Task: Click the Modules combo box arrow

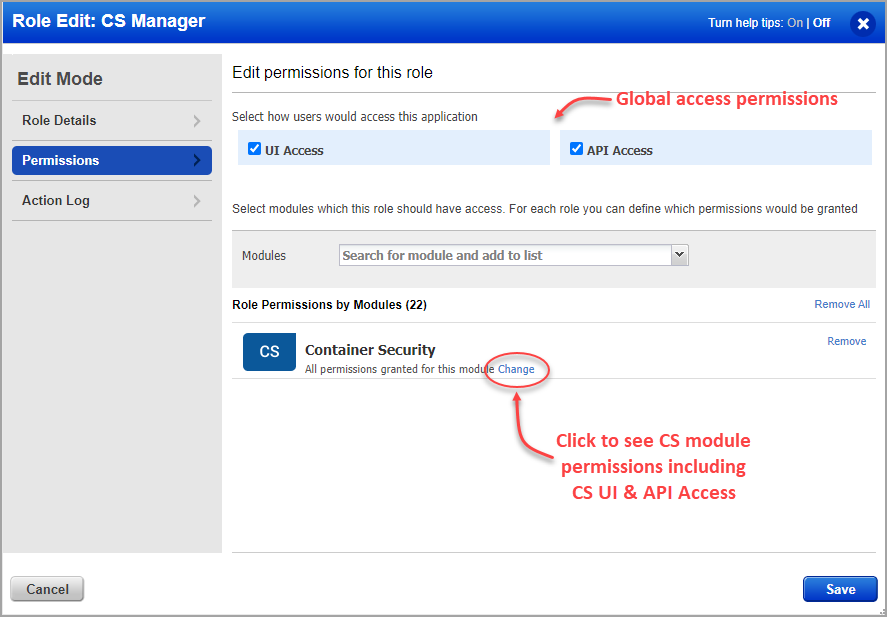Action: click(679, 255)
